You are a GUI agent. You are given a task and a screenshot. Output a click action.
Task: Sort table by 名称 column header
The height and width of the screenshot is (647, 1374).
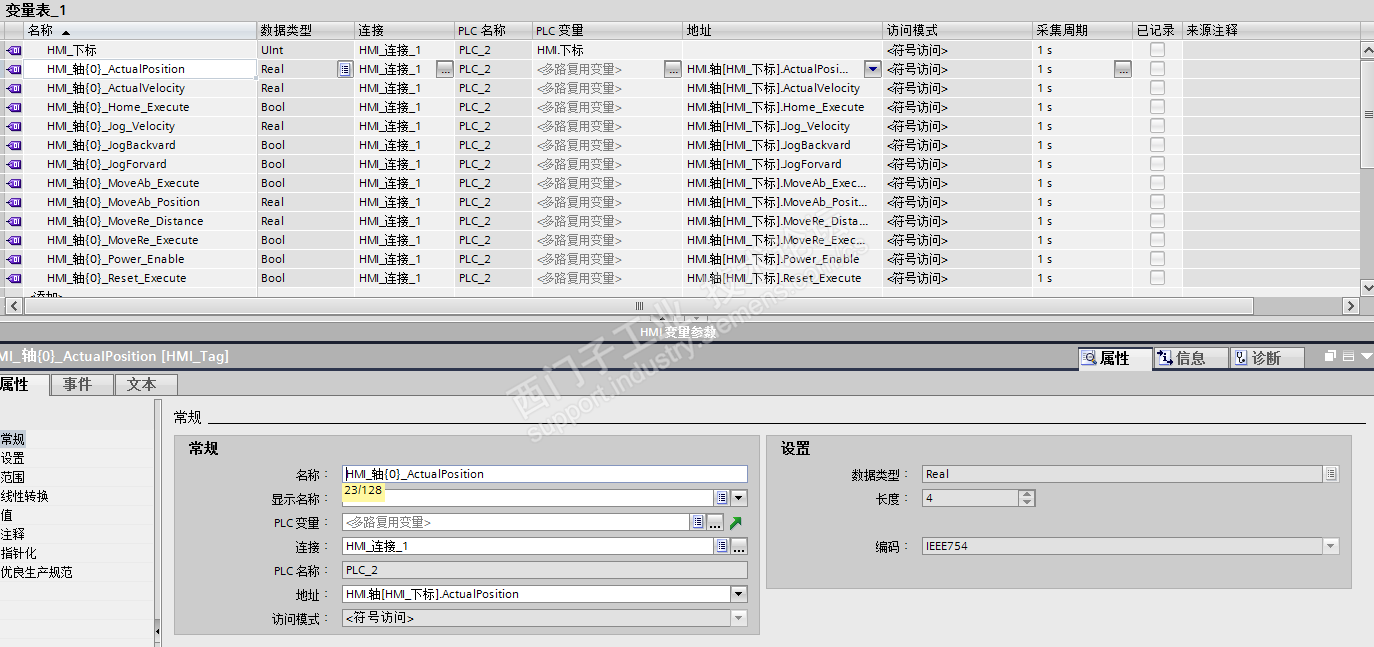pyautogui.click(x=139, y=31)
